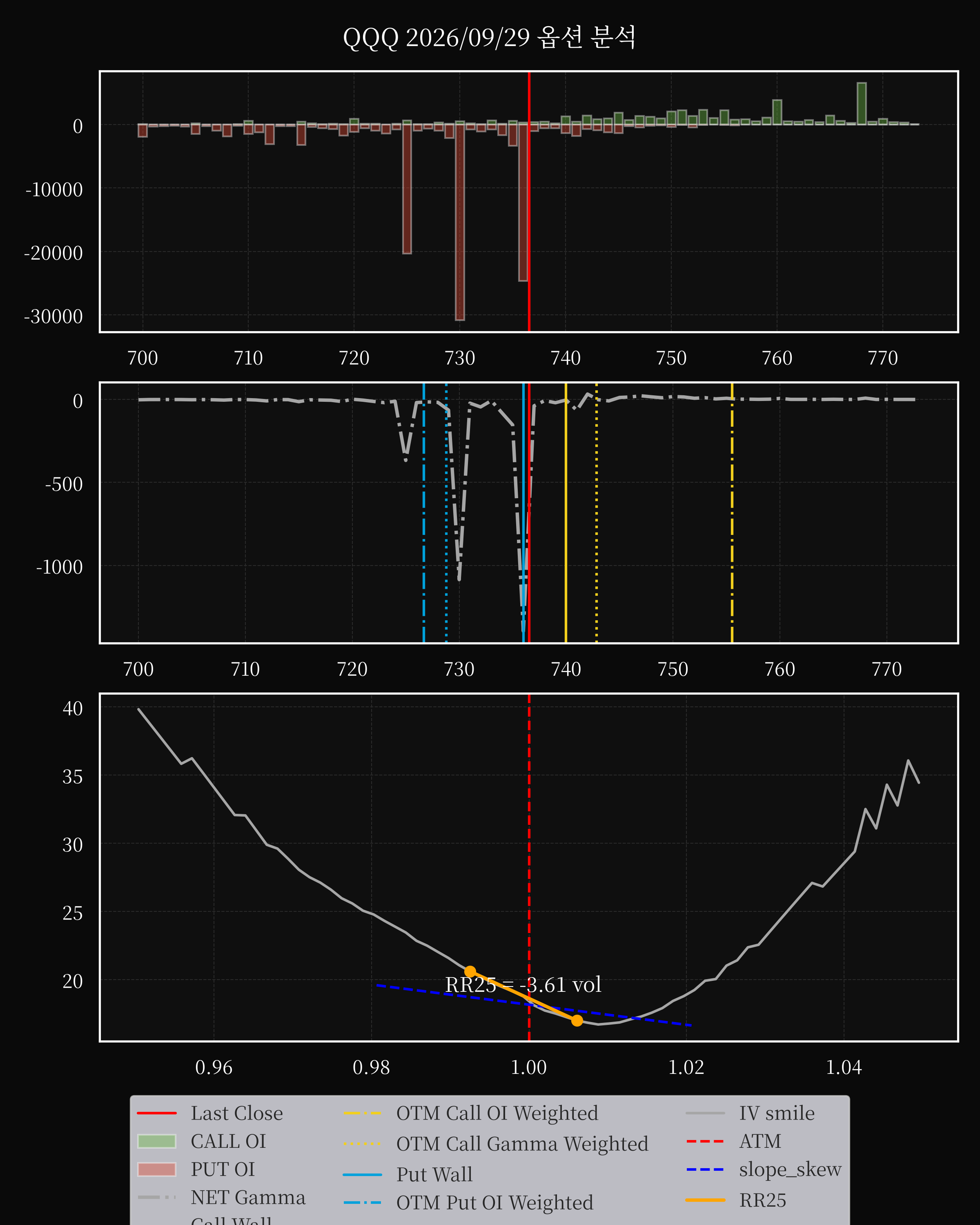Click the green CALL OI legend swatch
Viewport: 980px width, 1225px height.
pyautogui.click(x=157, y=1141)
